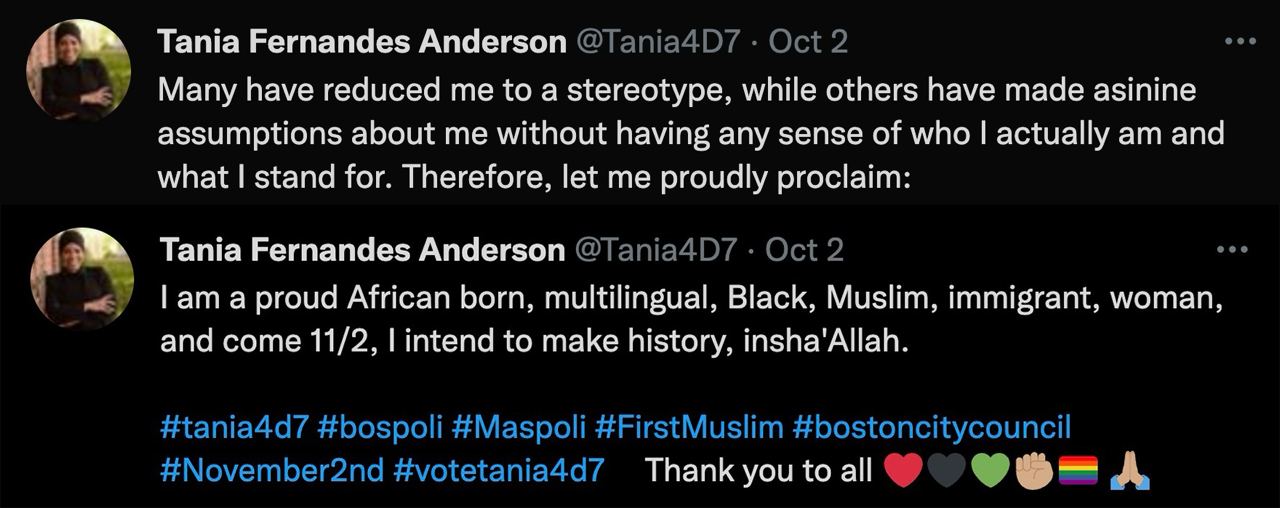Click the @Tania4D7 handle in second tweet

pyautogui.click(x=655, y=250)
